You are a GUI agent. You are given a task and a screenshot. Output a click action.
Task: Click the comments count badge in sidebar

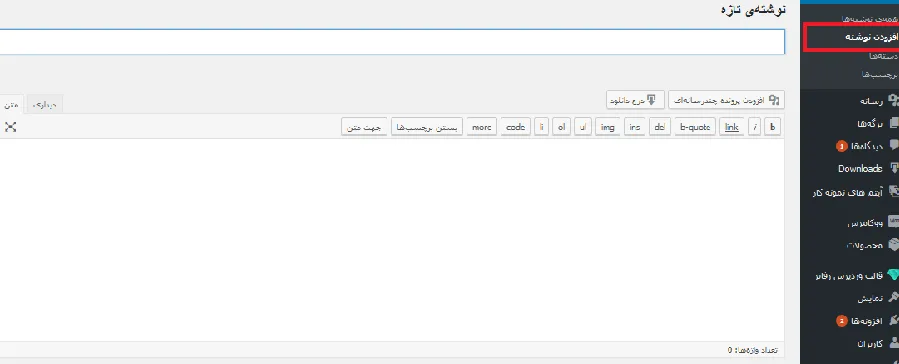pos(841,147)
